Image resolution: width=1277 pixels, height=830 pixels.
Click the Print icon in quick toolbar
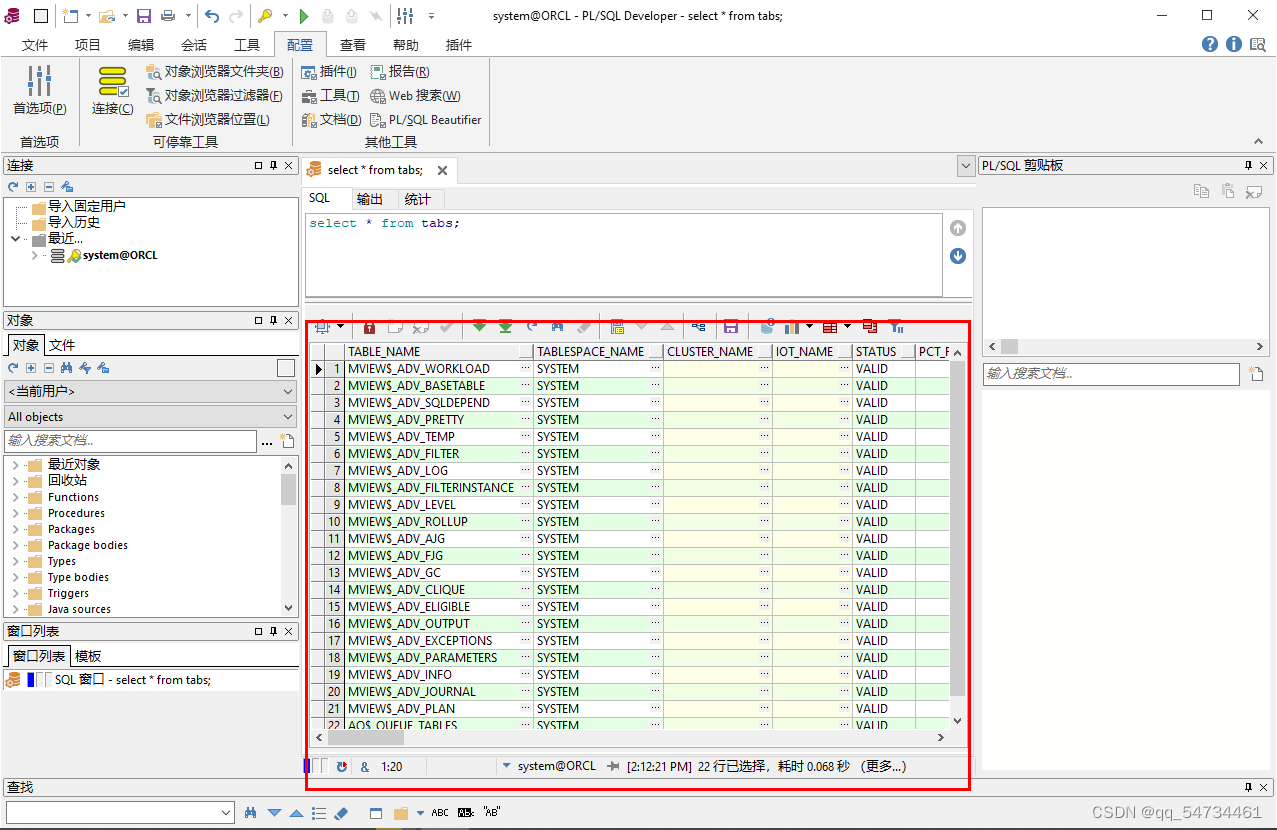tap(168, 15)
